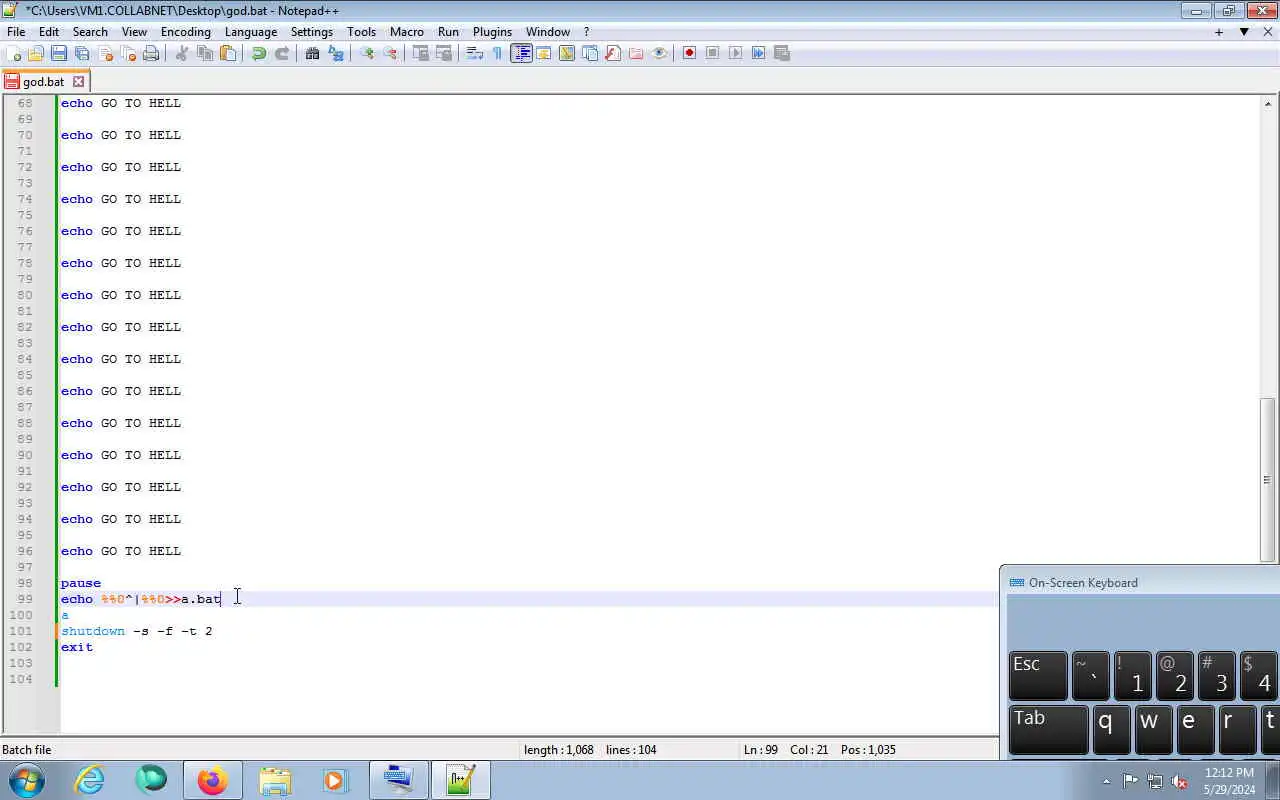Toggle file monitoring eye icon

(659, 53)
